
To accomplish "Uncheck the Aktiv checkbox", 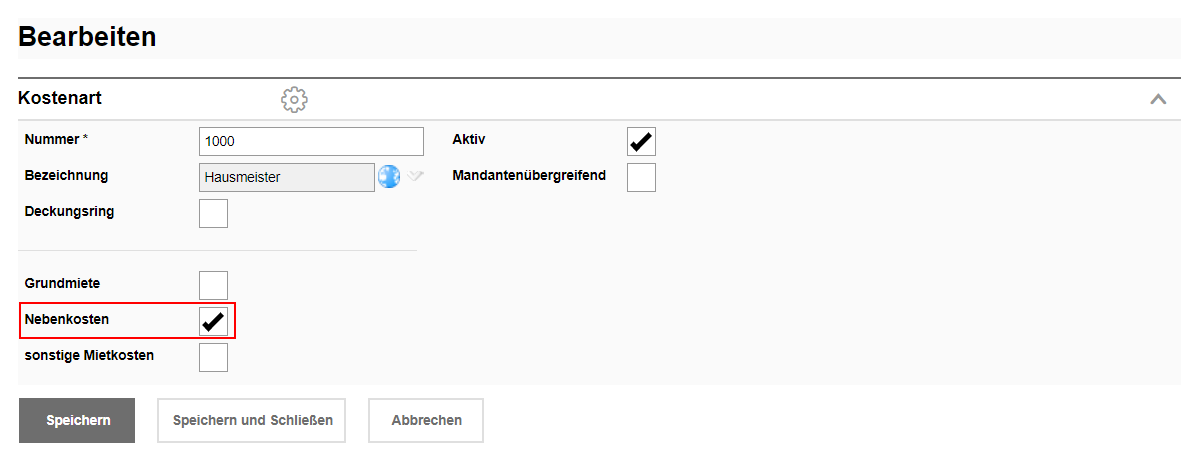I will [x=641, y=141].
